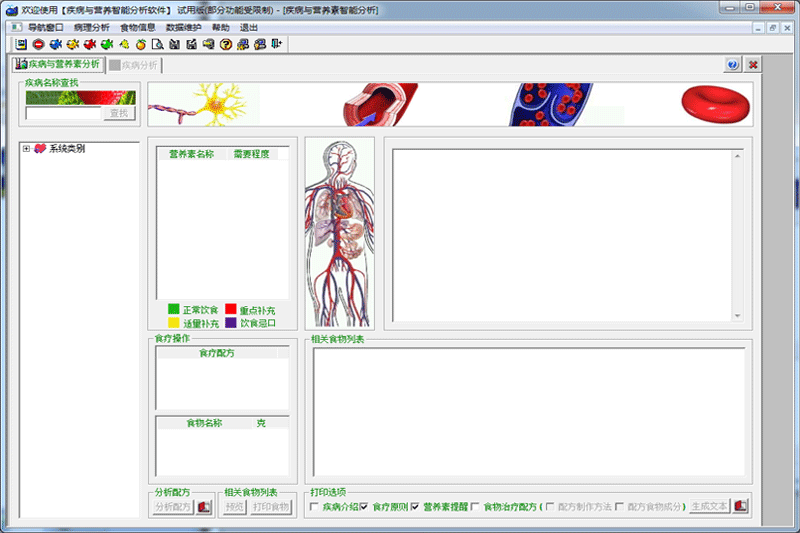The height and width of the screenshot is (533, 800).
Task: Close the panel with the red X icon
Action: pos(753,65)
